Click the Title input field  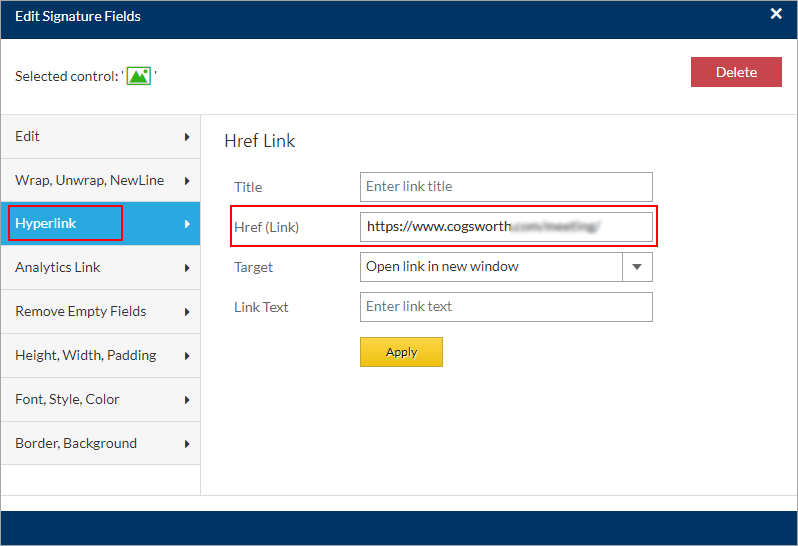point(506,187)
